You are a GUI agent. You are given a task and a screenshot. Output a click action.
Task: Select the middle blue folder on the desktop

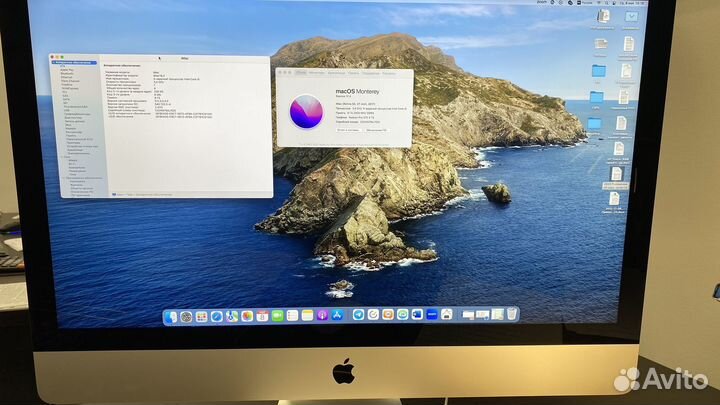click(596, 97)
